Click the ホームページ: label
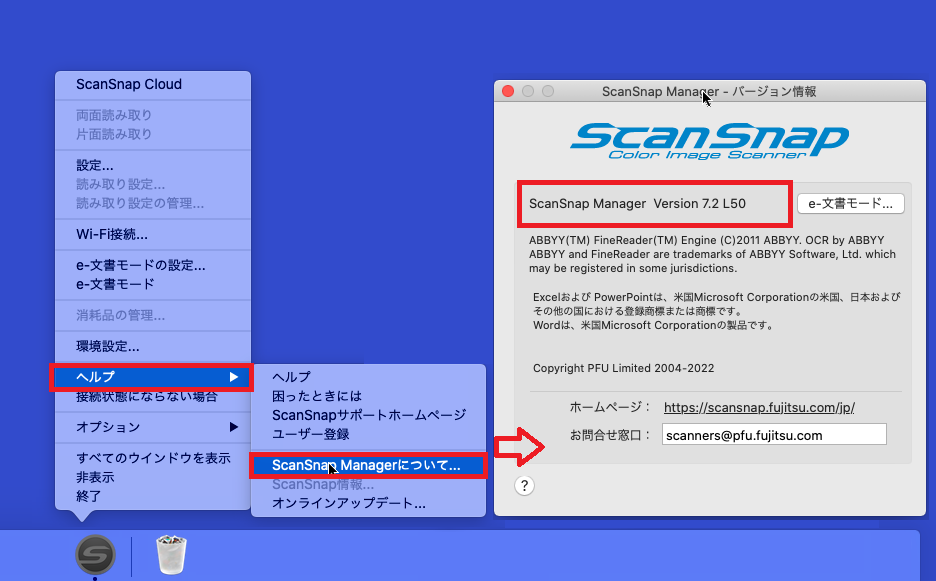Screen dimensions: 936x581 point(609,407)
